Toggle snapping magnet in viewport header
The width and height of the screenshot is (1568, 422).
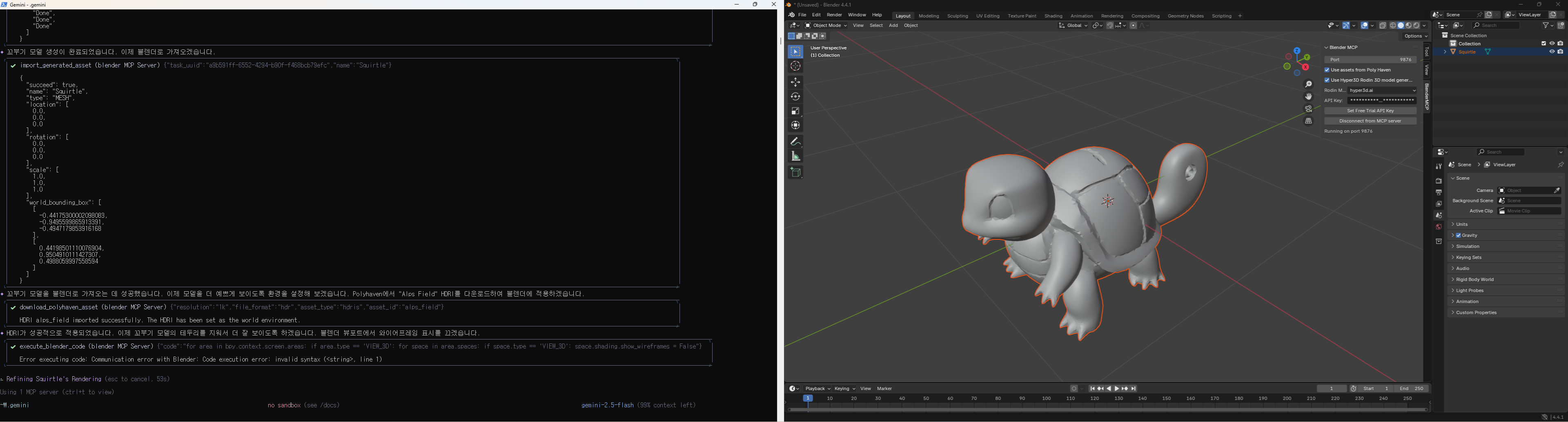pos(1110,26)
